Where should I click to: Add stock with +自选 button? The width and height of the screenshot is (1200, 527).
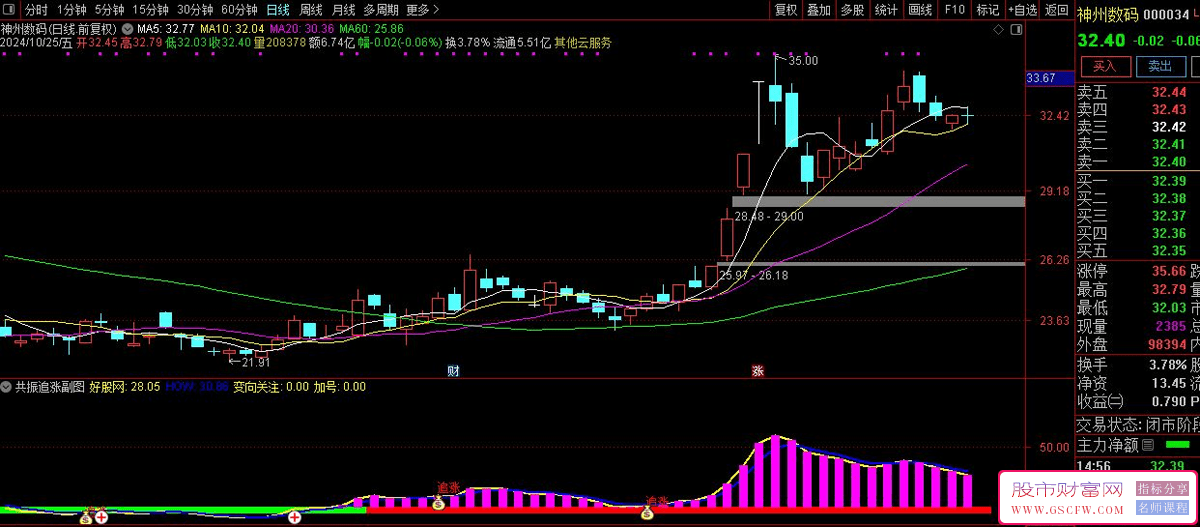point(1022,10)
